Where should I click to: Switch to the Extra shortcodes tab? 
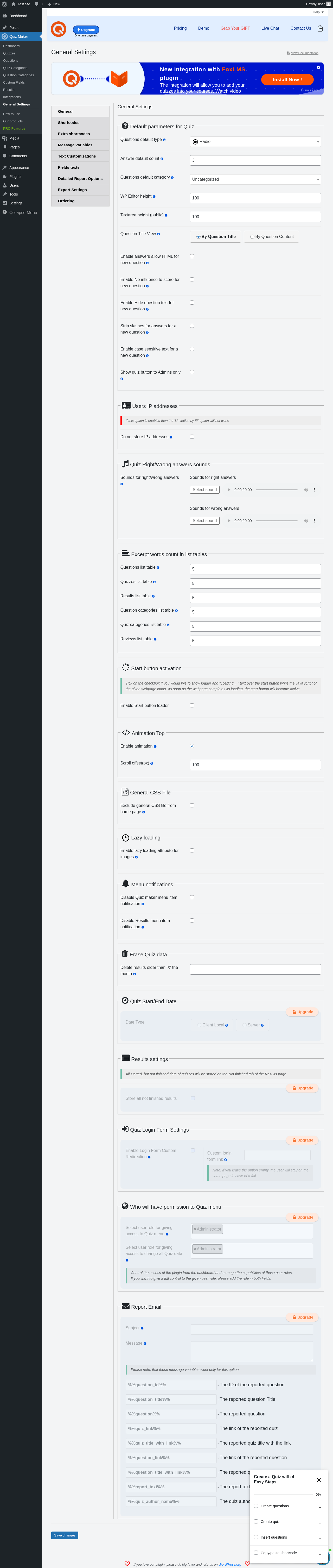pos(80,134)
